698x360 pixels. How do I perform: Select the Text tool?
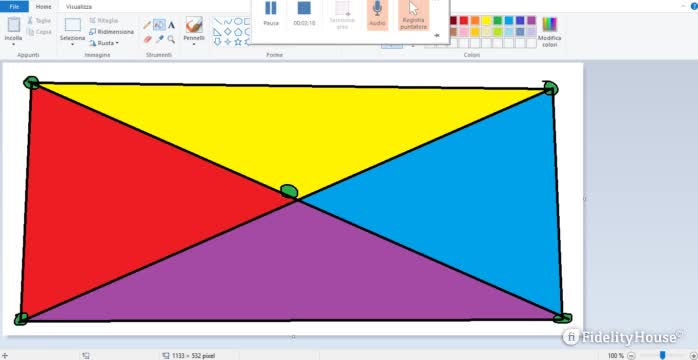(x=171, y=25)
